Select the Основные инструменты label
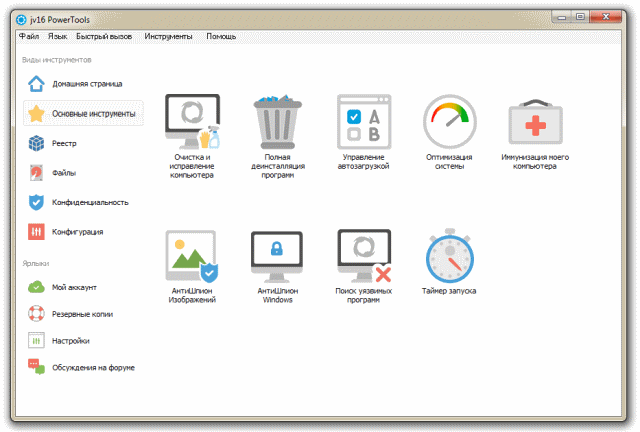Image resolution: width=640 pixels, height=432 pixels. (93, 114)
